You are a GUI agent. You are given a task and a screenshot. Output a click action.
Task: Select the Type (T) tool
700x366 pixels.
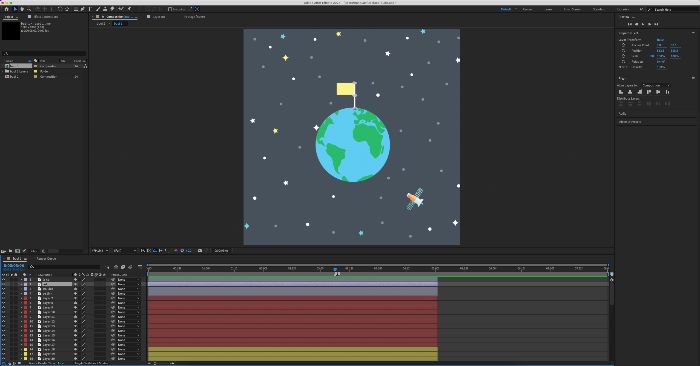tap(90, 9)
